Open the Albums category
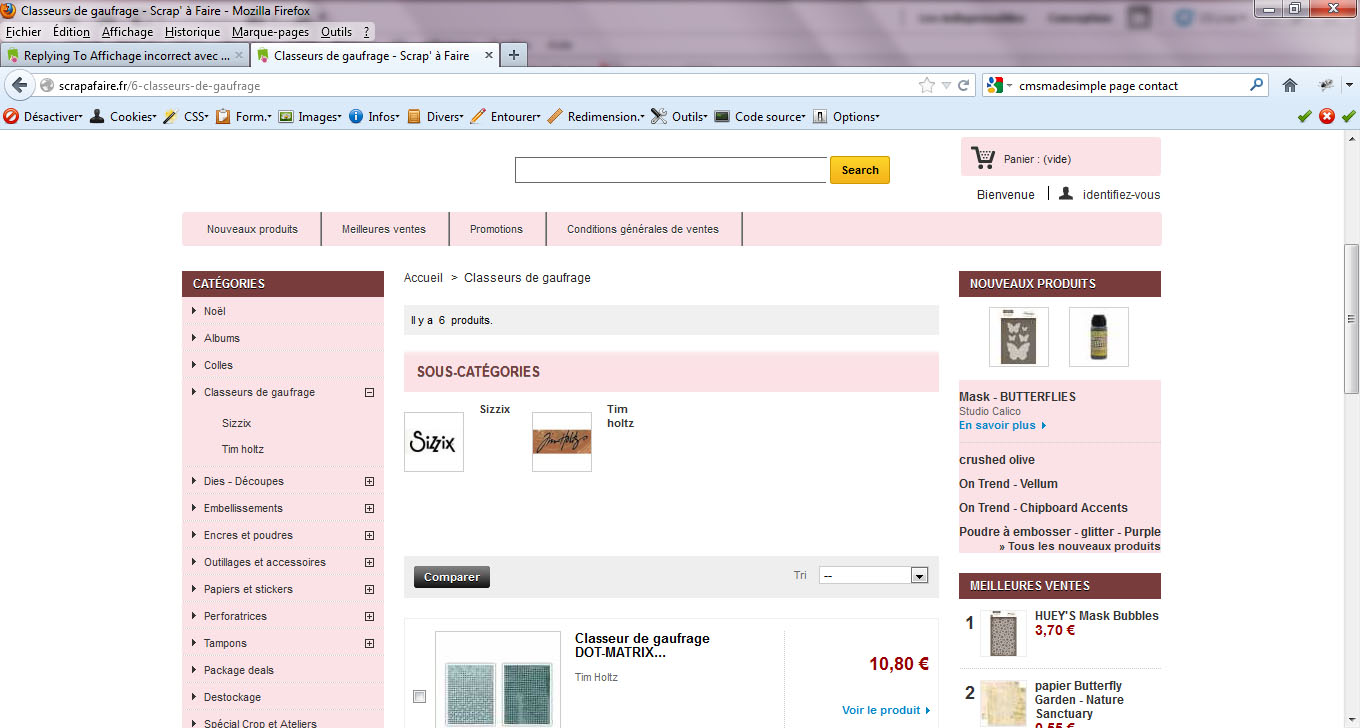This screenshot has height=728, width=1360. [x=222, y=338]
